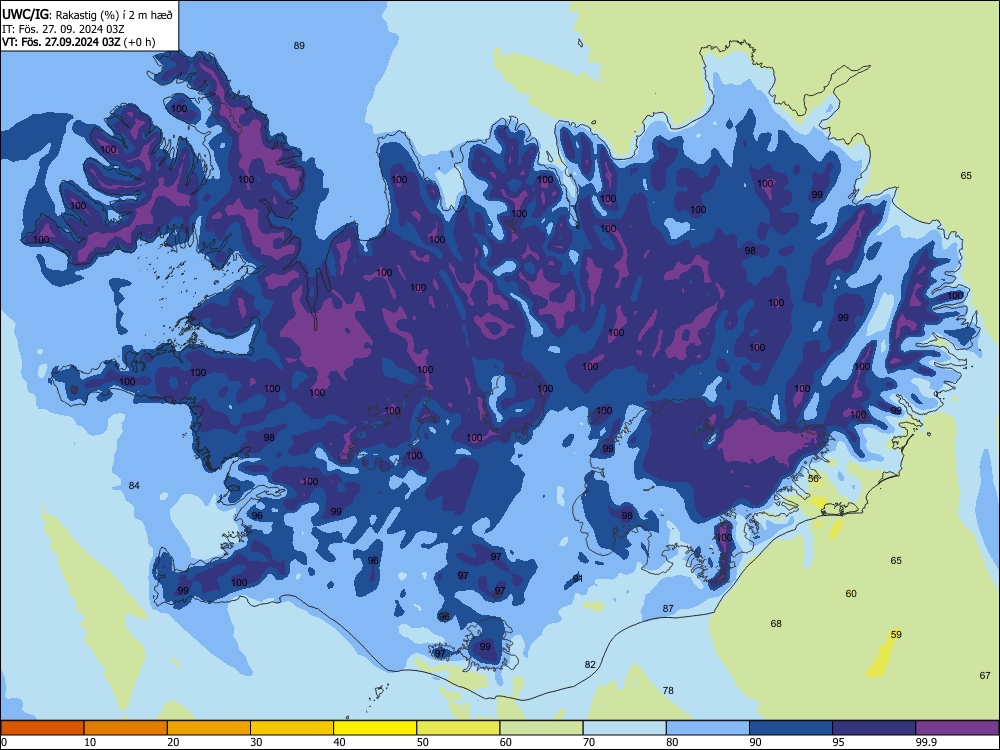Click the 50–60 yellow-green legend swatch
The width and height of the screenshot is (1000, 750).
(458, 728)
